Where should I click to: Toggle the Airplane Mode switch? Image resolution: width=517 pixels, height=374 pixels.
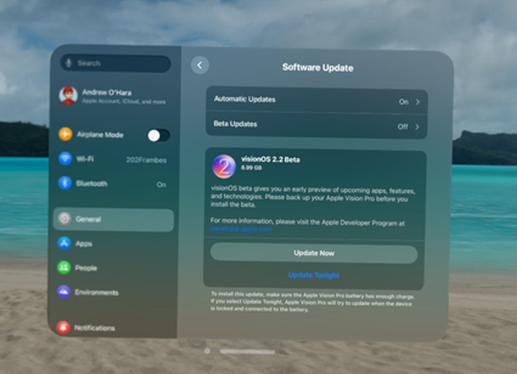point(159,136)
